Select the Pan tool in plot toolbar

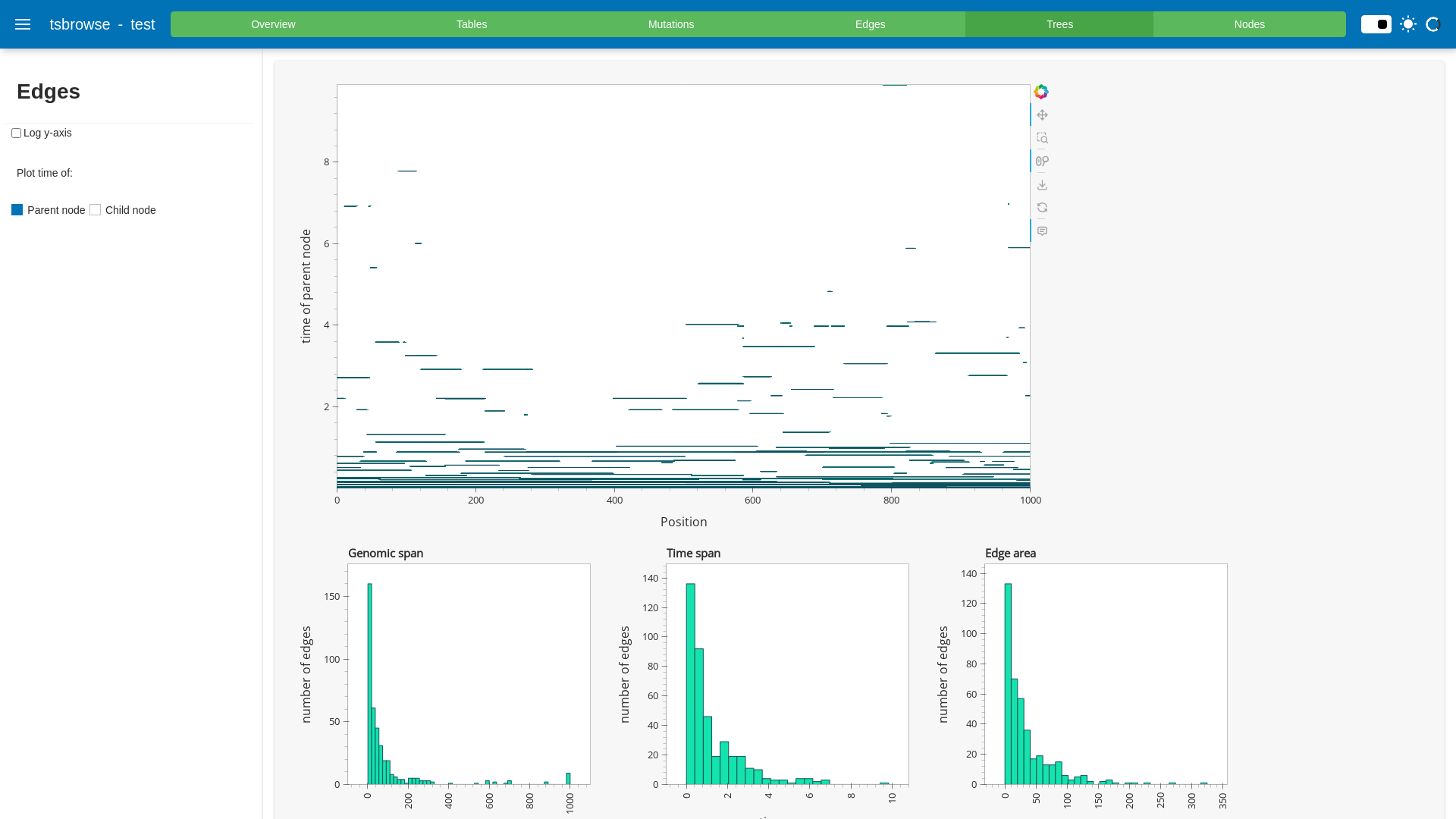point(1042,115)
